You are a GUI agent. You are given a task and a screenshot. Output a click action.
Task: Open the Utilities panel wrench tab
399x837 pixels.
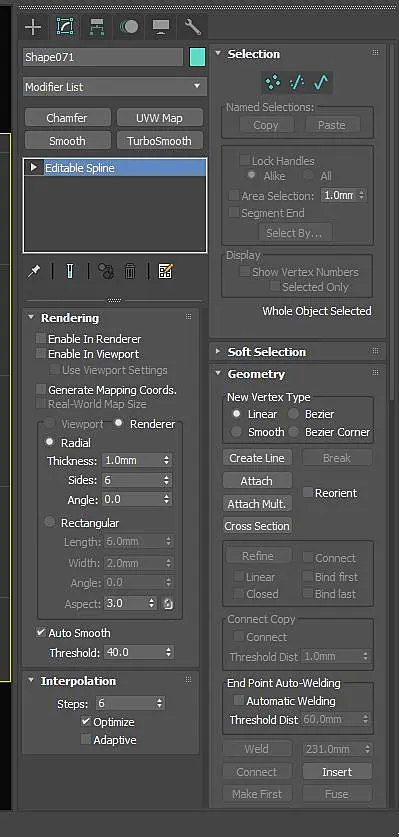pos(192,27)
